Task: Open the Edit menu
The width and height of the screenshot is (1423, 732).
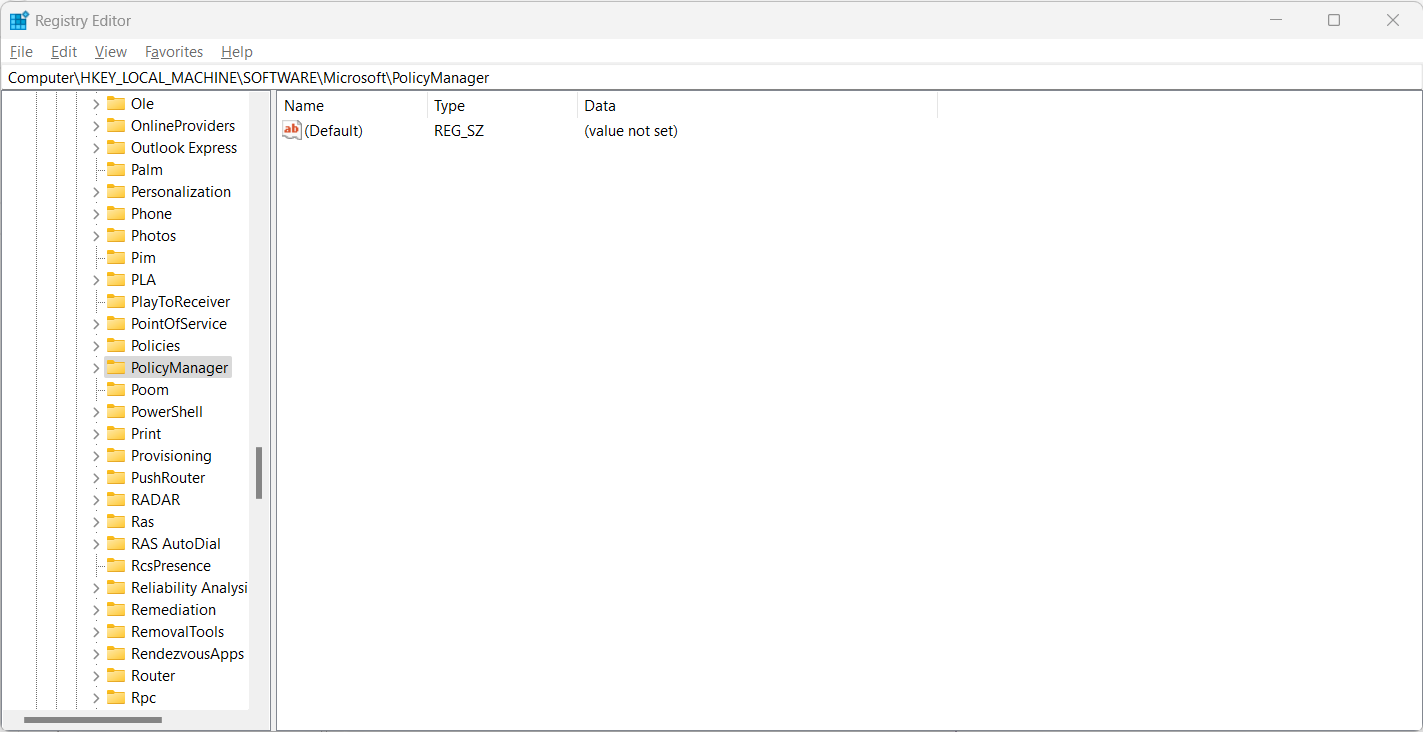Action: click(x=64, y=52)
